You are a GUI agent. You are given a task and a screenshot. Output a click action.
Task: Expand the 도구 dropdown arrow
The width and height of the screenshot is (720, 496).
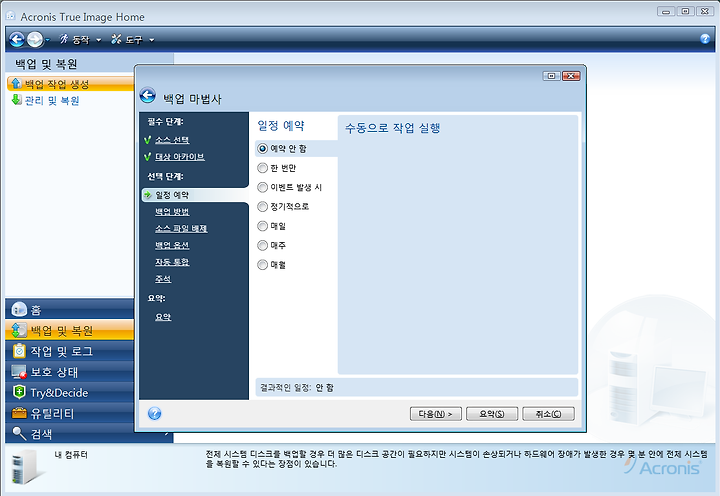tap(152, 40)
